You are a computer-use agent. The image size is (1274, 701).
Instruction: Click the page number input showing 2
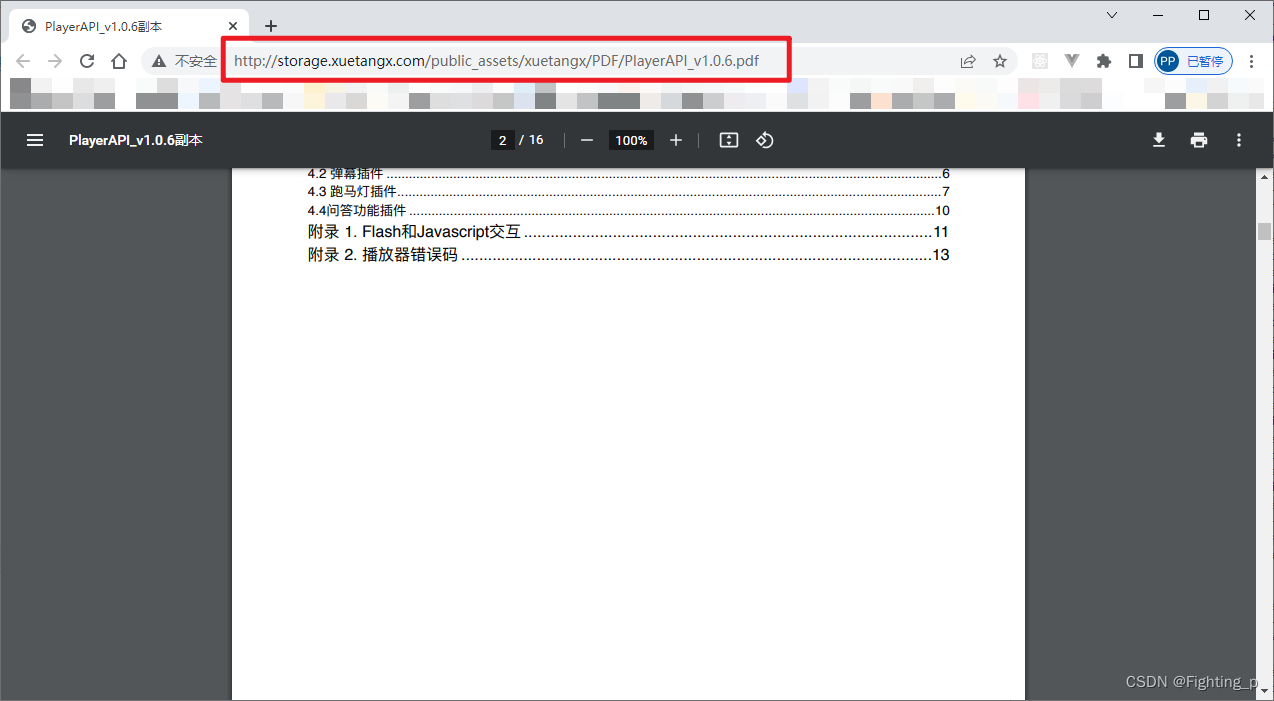(x=503, y=140)
